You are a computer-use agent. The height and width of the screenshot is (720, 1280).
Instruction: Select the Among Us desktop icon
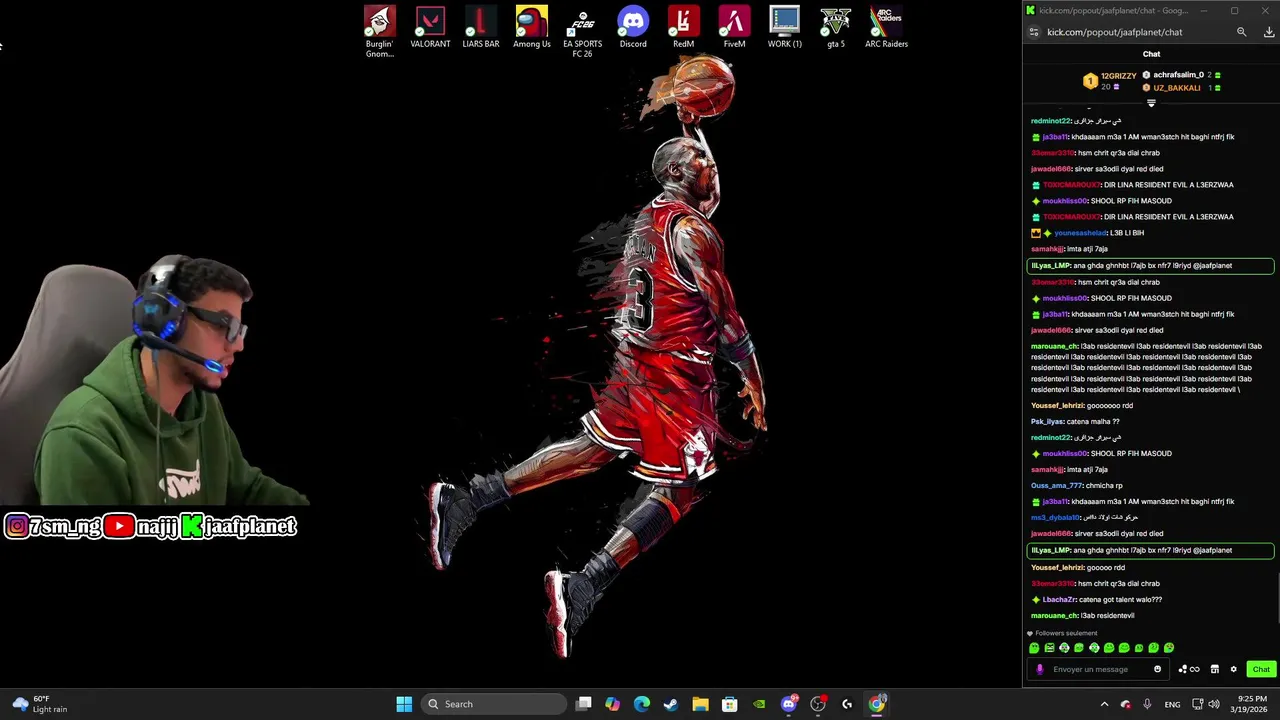tap(532, 28)
